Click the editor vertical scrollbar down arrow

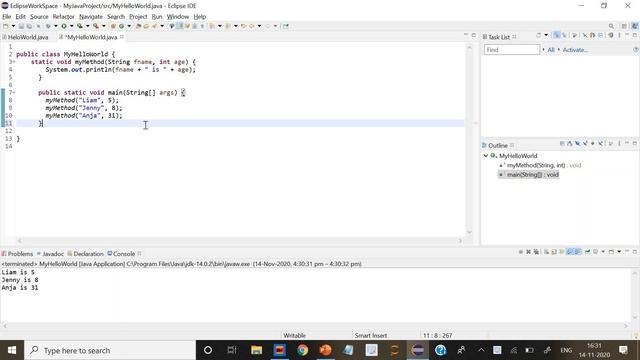[x=469, y=232]
